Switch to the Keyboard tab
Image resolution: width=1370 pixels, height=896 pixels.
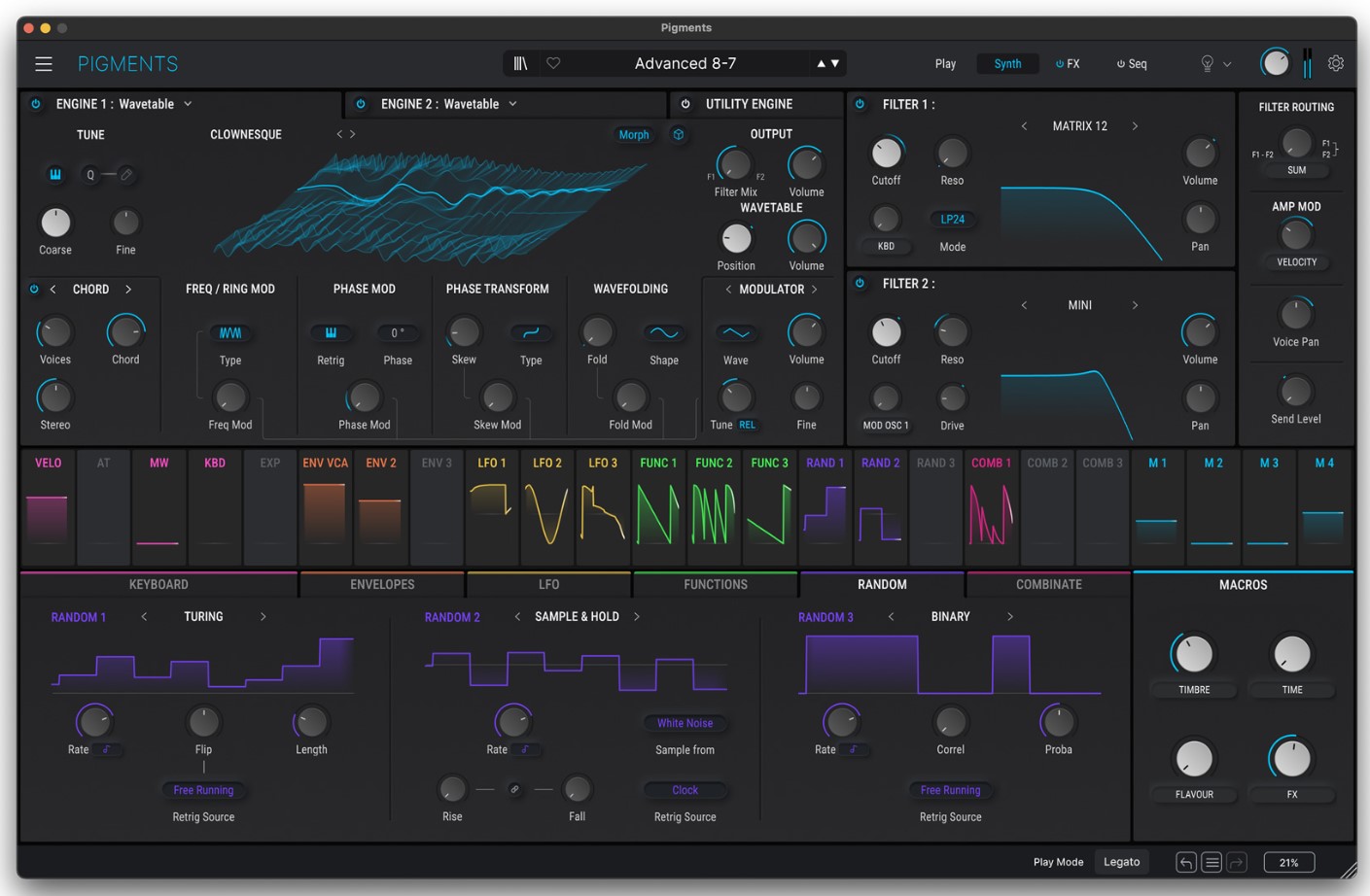[158, 584]
